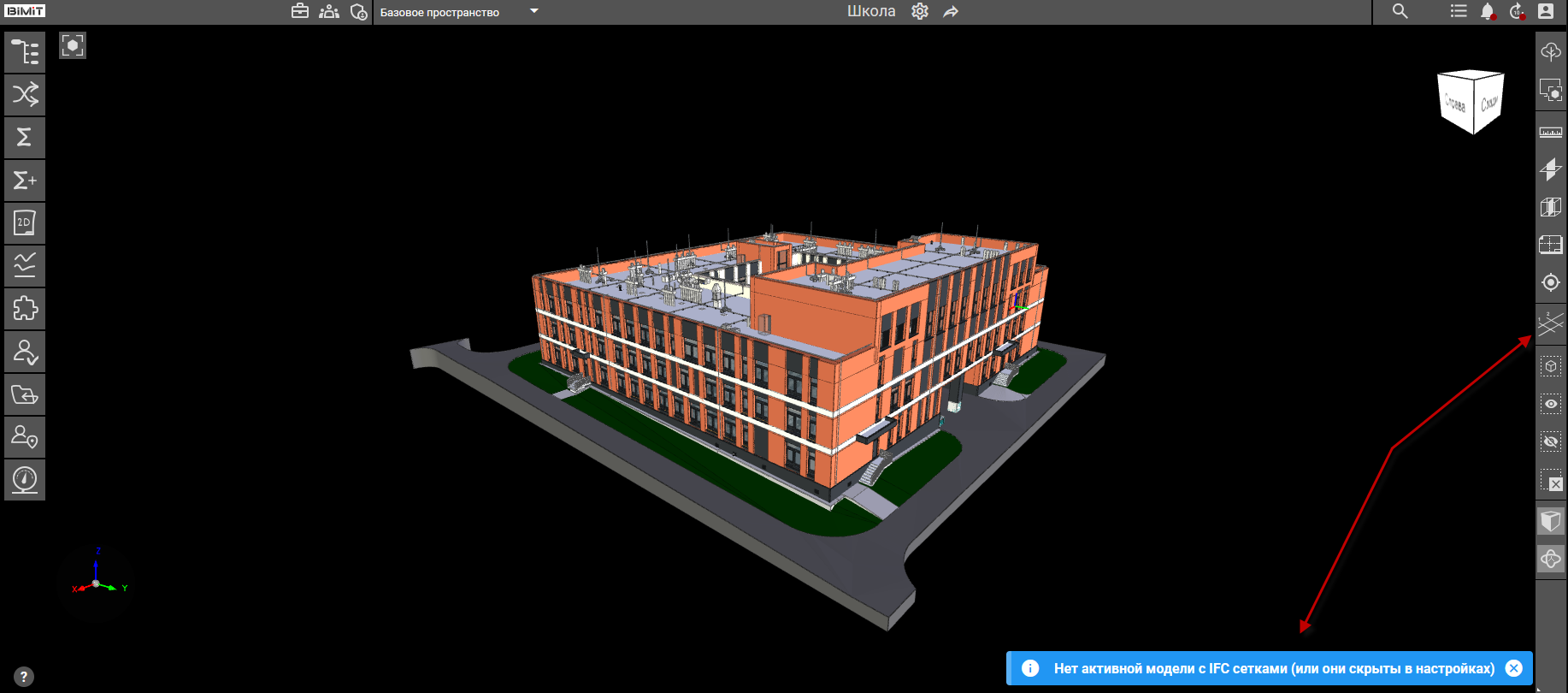1568x693 pixels.
Task: Open the Школа project settings gear
Action: click(920, 11)
